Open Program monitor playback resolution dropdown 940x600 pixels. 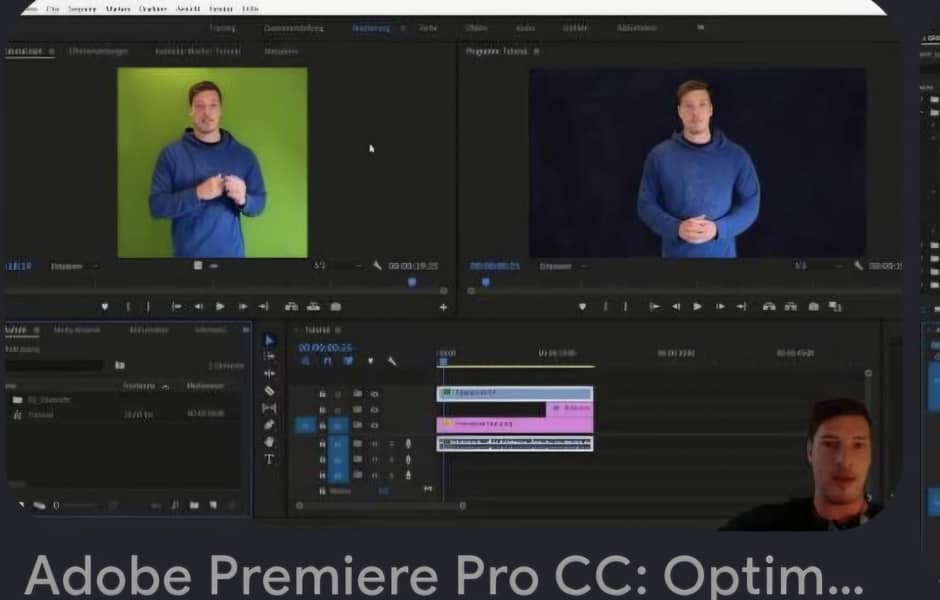(x=819, y=266)
